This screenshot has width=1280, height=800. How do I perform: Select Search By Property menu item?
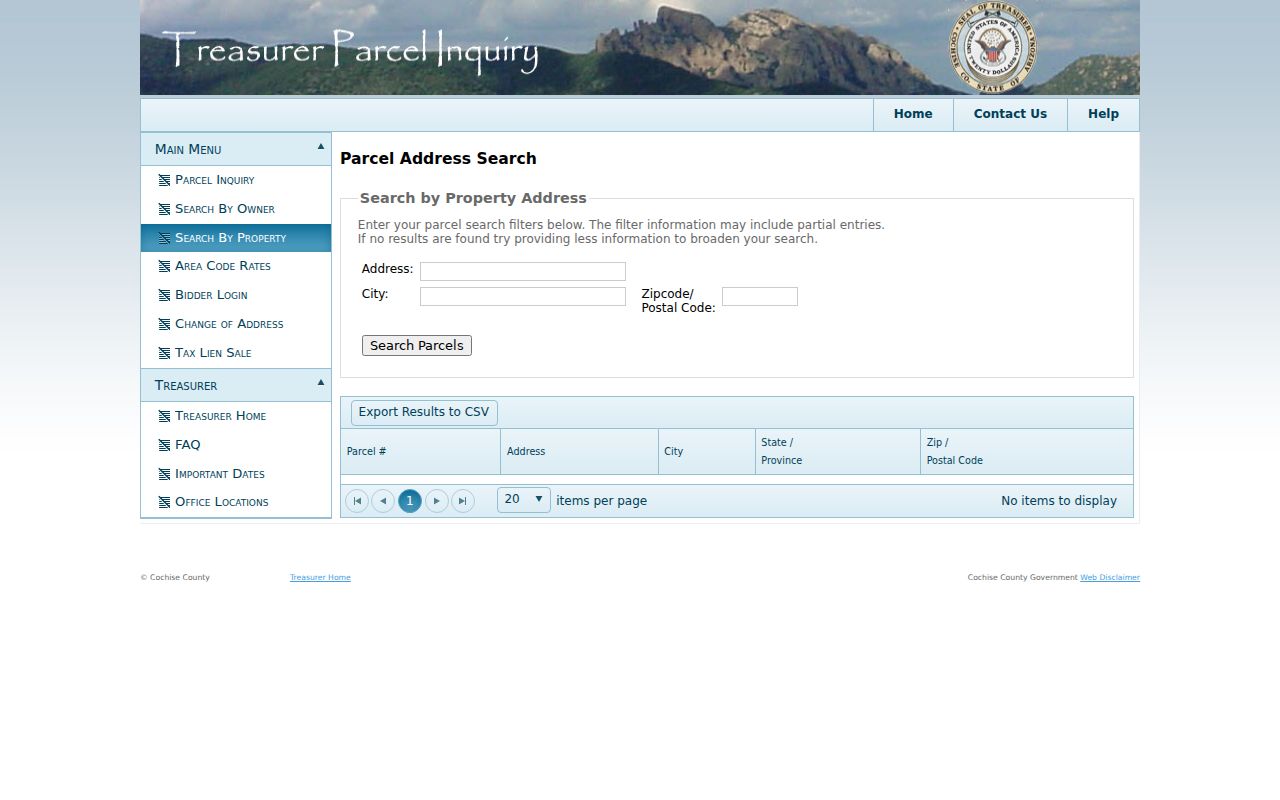click(x=236, y=238)
